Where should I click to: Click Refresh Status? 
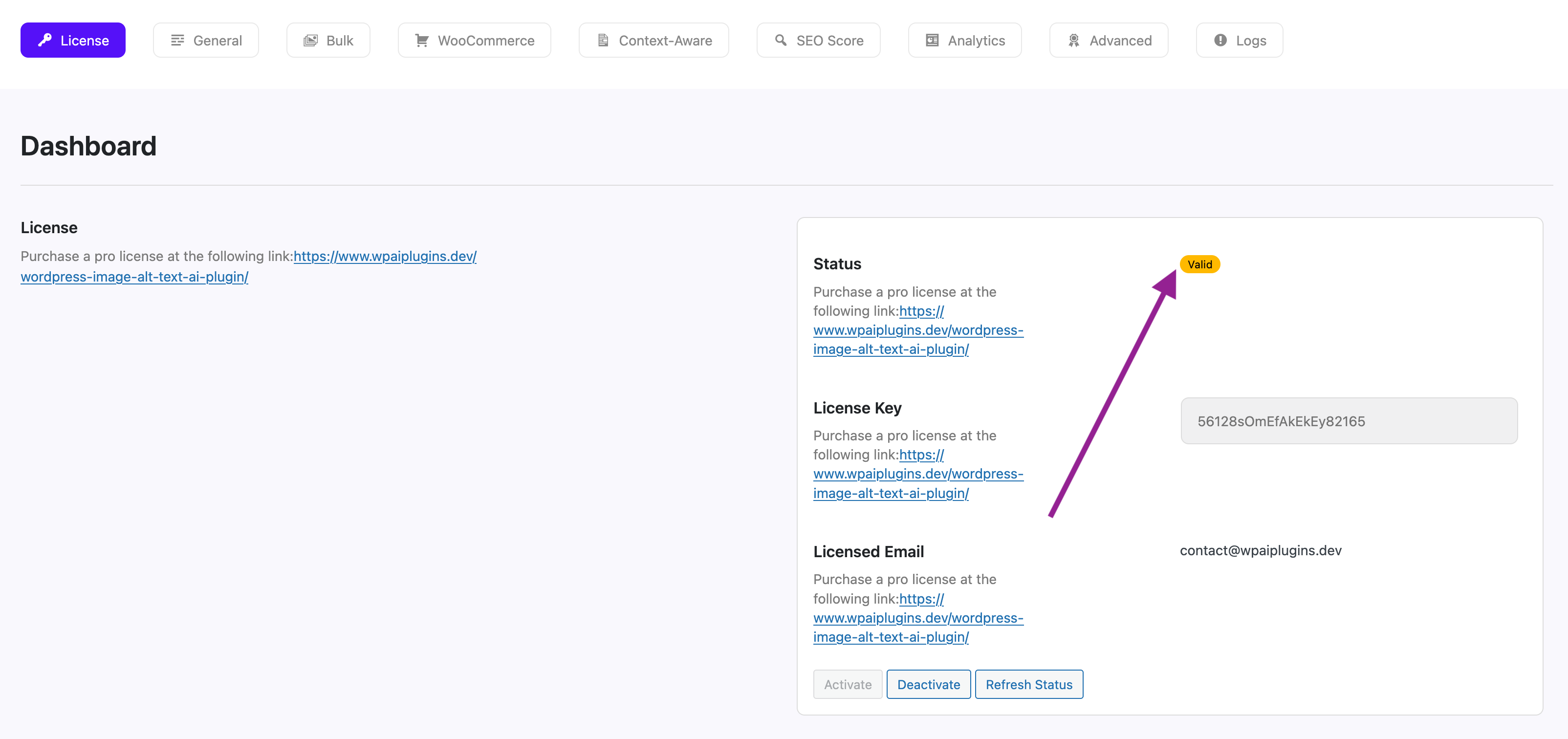(1029, 684)
